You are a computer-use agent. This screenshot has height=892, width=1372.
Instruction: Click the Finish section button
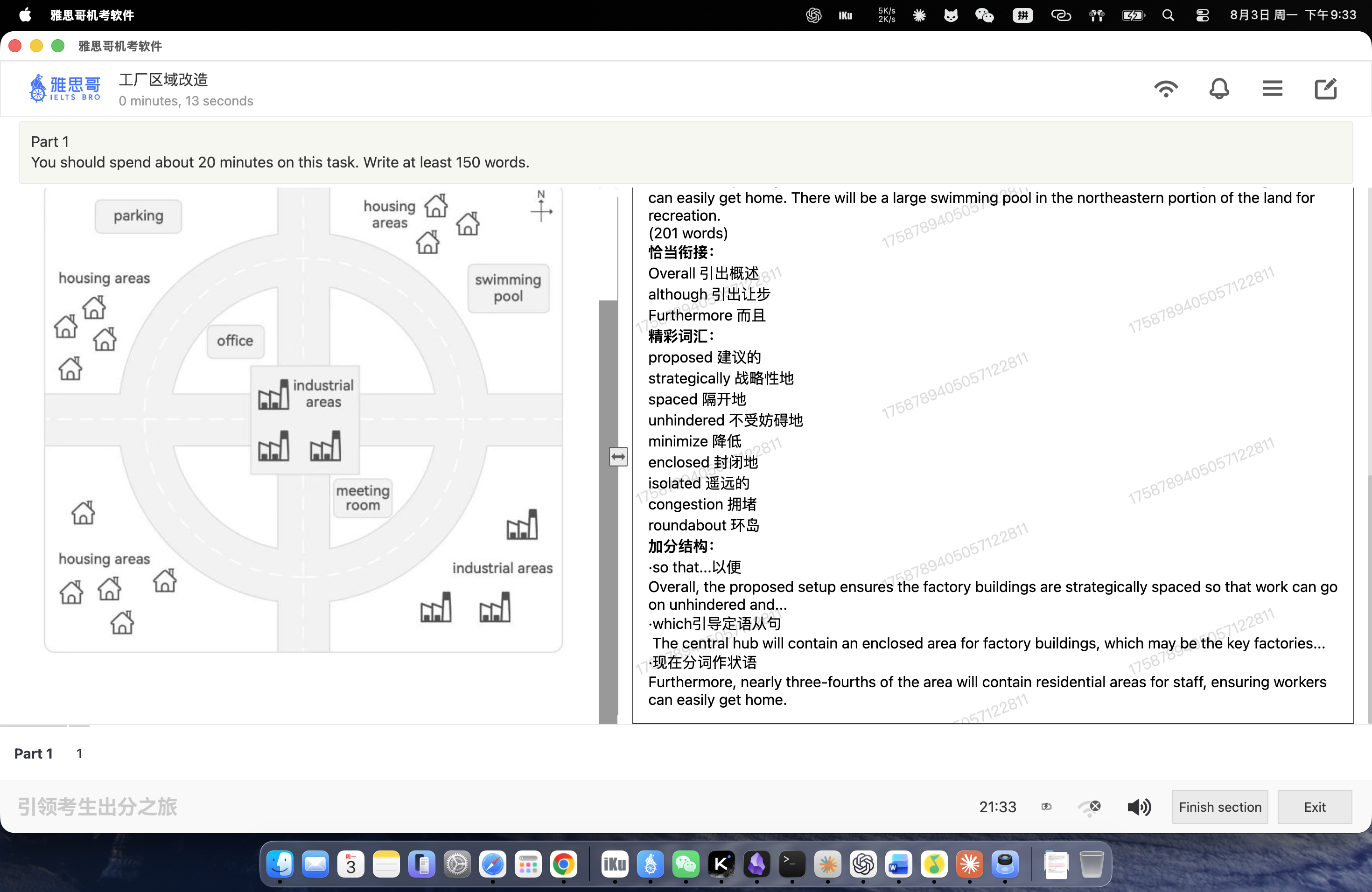(1220, 807)
